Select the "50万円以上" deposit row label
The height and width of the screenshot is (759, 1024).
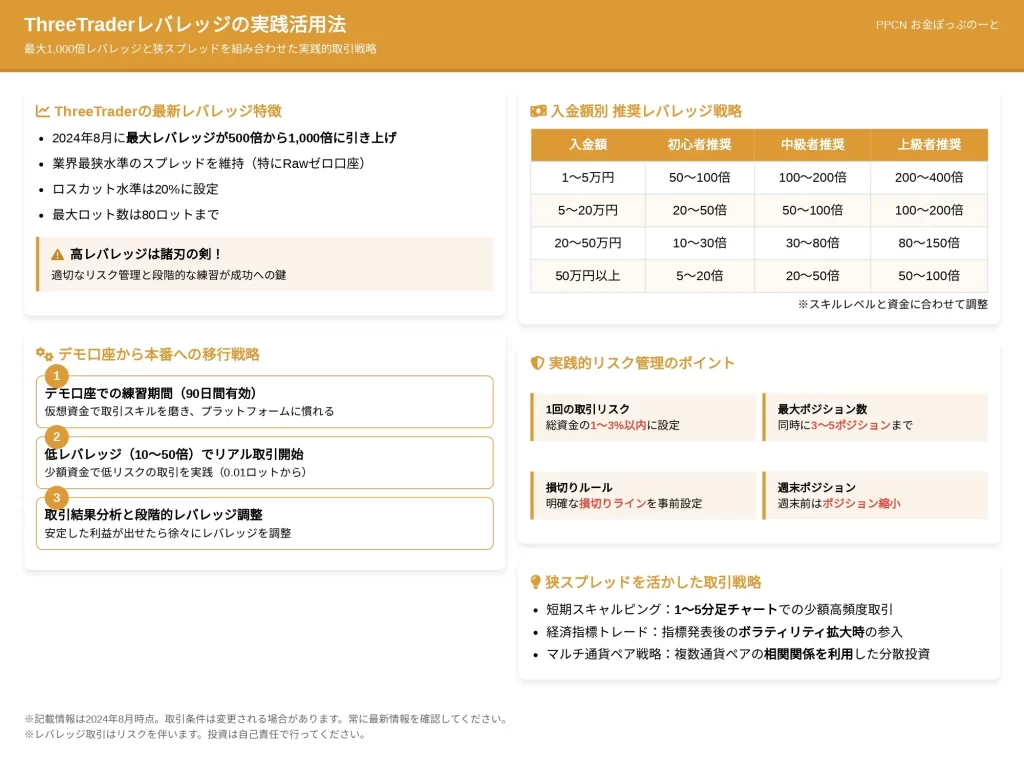[588, 276]
